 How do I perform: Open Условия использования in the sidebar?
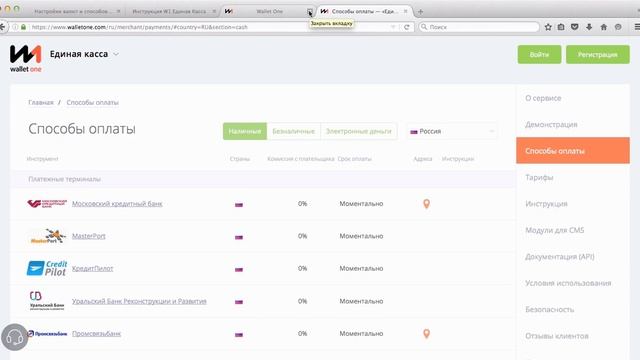pyautogui.click(x=568, y=283)
